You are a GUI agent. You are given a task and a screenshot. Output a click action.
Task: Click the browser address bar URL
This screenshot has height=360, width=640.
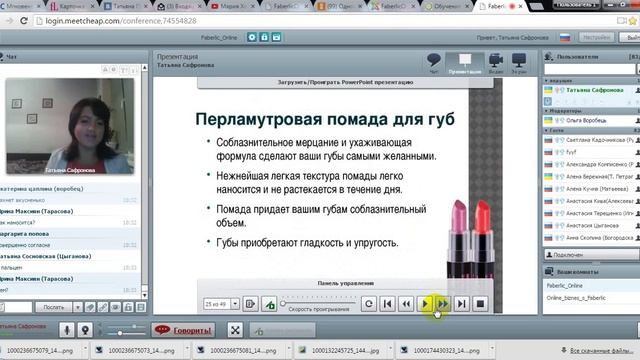(x=121, y=21)
